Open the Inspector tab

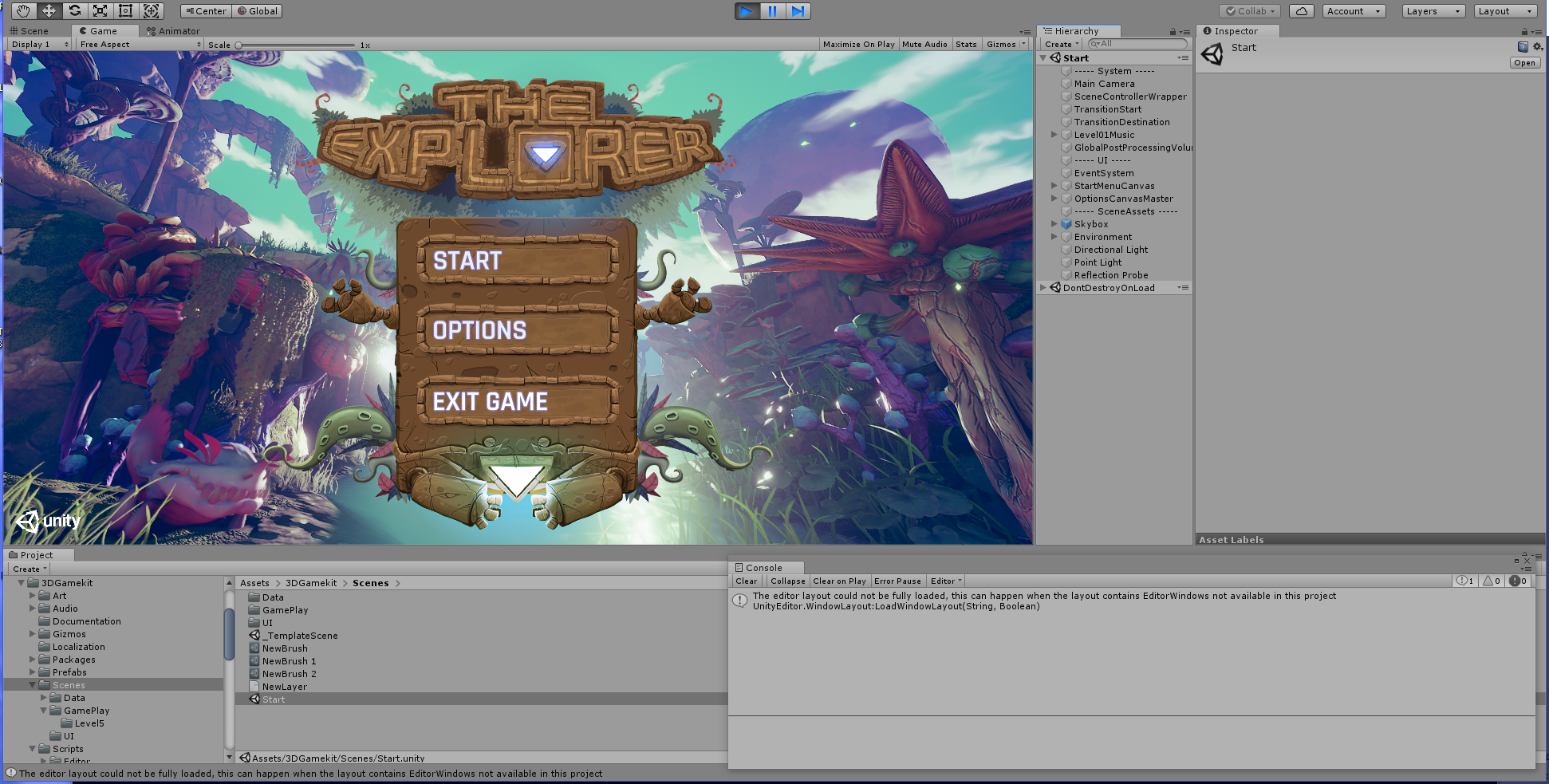click(x=1236, y=31)
